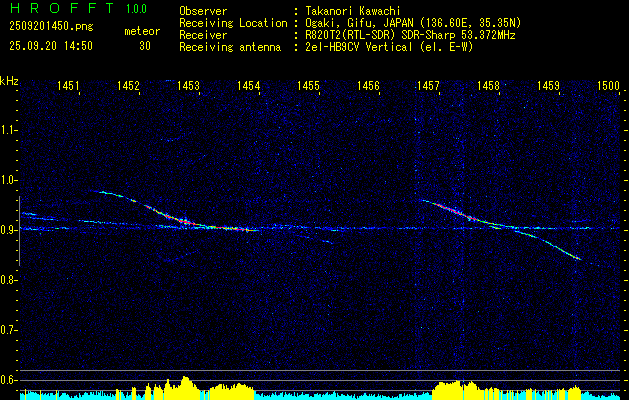Click the meteor count value 30
629x400 pixels.
pos(145,46)
